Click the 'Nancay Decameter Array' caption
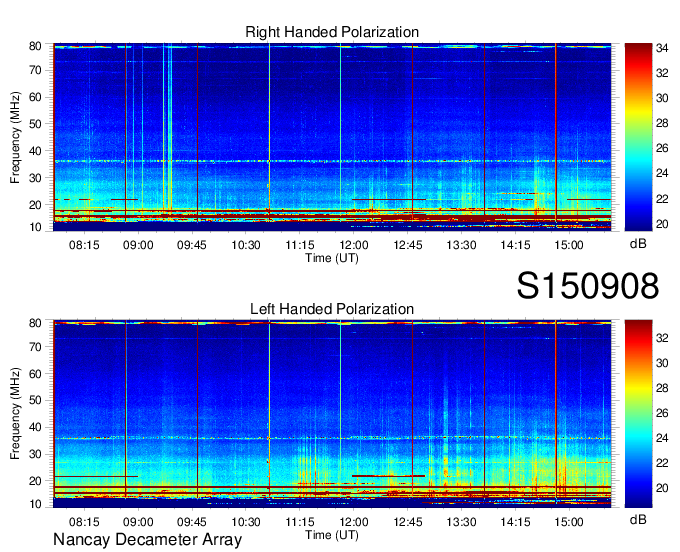Image resolution: width=680 pixels, height=552 pixels. coord(147,540)
